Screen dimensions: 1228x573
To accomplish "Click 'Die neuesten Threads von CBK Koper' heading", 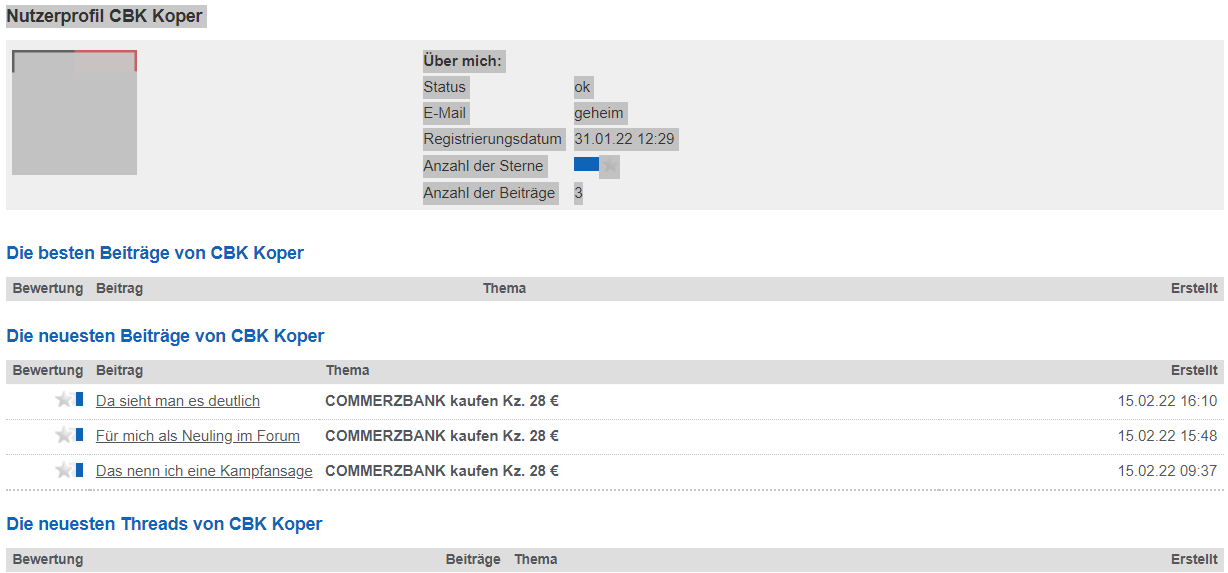I will click(164, 524).
